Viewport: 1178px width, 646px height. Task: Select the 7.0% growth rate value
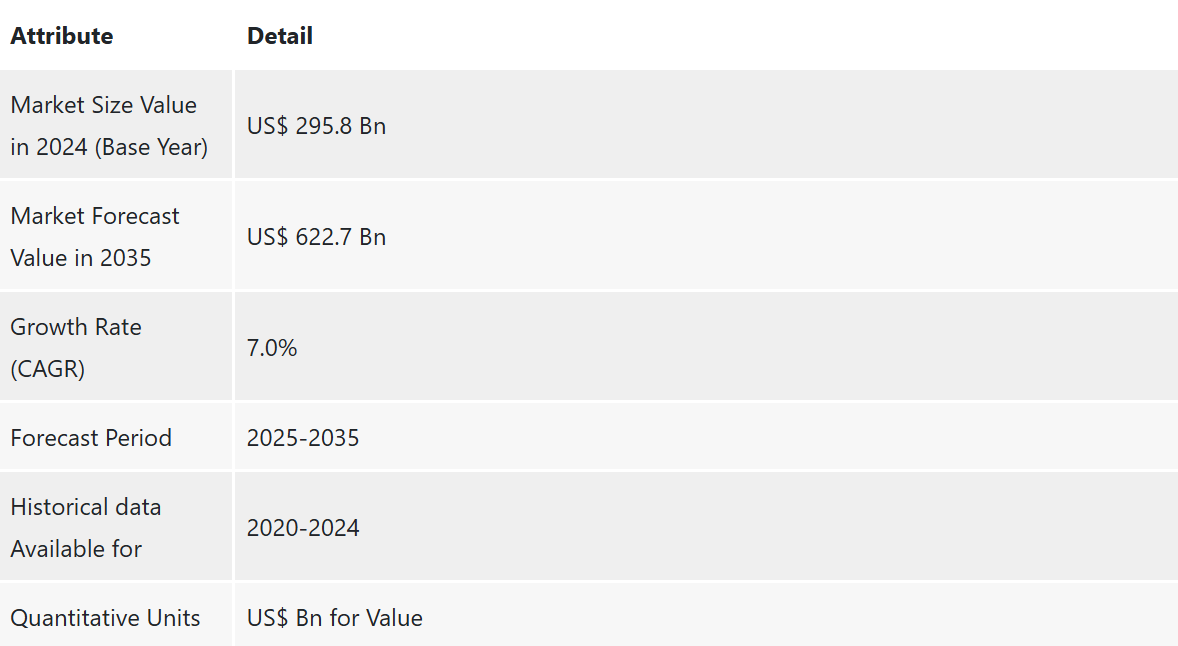click(x=272, y=348)
